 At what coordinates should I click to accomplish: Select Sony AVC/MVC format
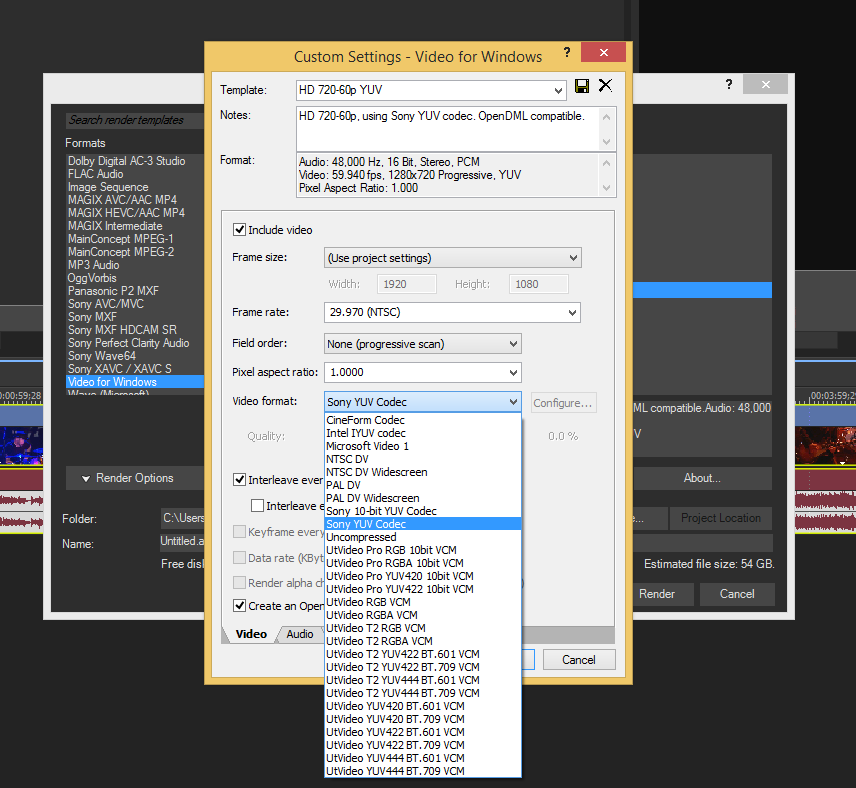click(x=134, y=304)
